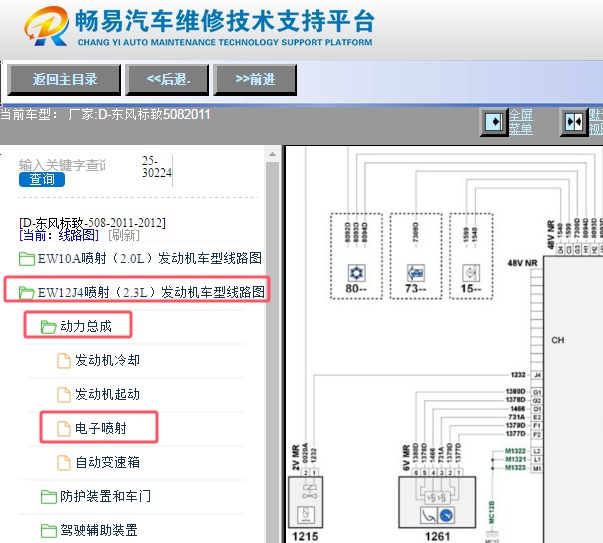Viewport: 603px width, 543px height.
Task: Click the 73-- box label
Action: pyautogui.click(x=416, y=288)
